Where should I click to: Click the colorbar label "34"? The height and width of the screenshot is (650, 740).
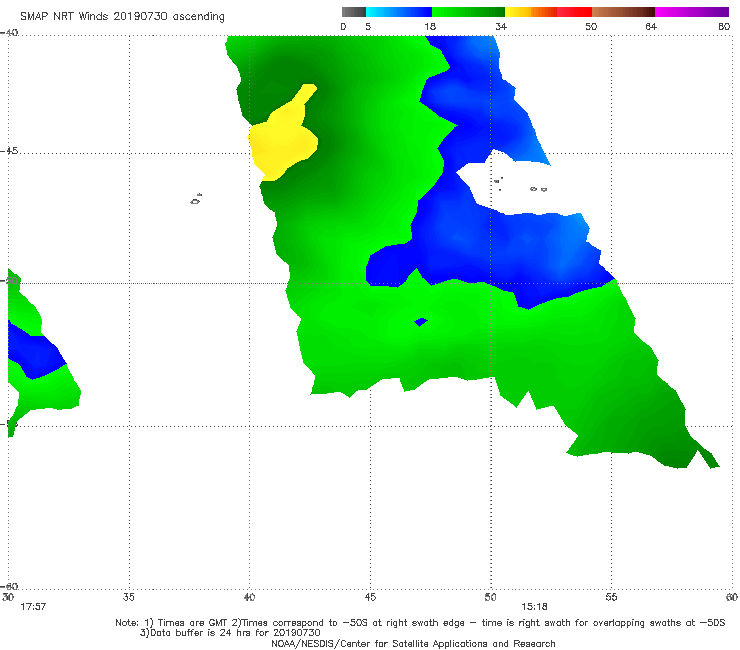coord(501,26)
